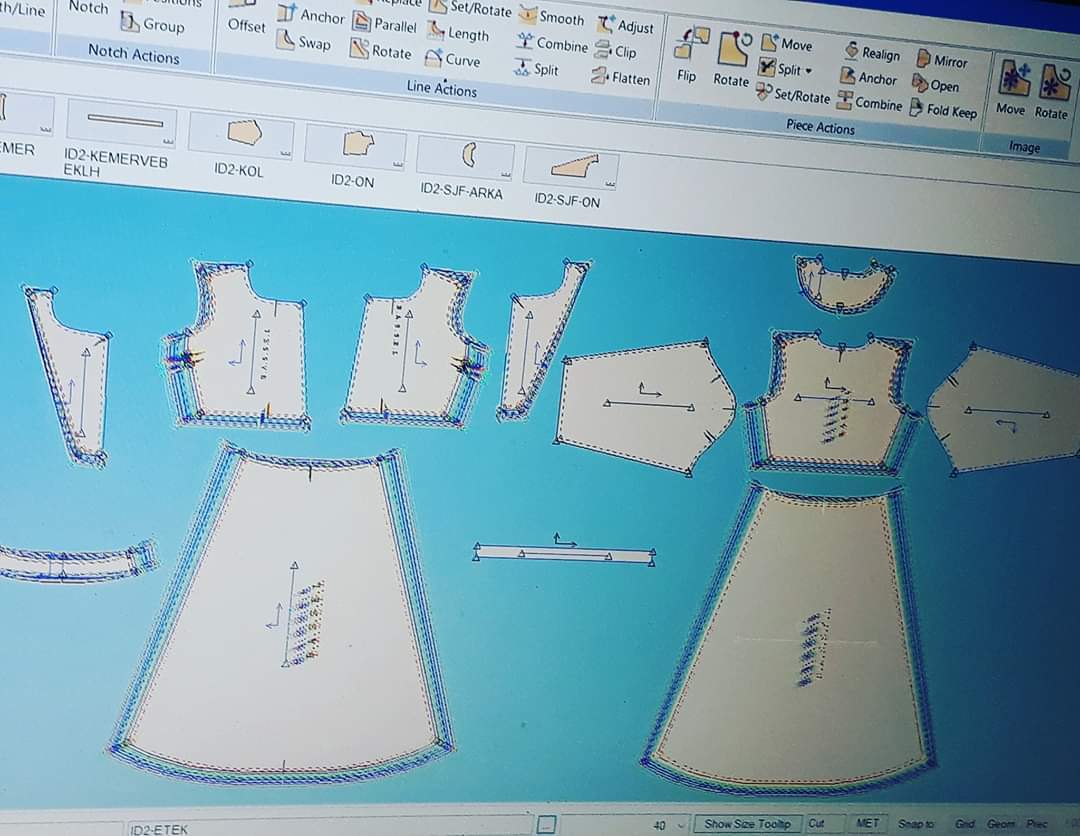The height and width of the screenshot is (836, 1080).
Task: Select the Flatten line tool
Action: 621,77
